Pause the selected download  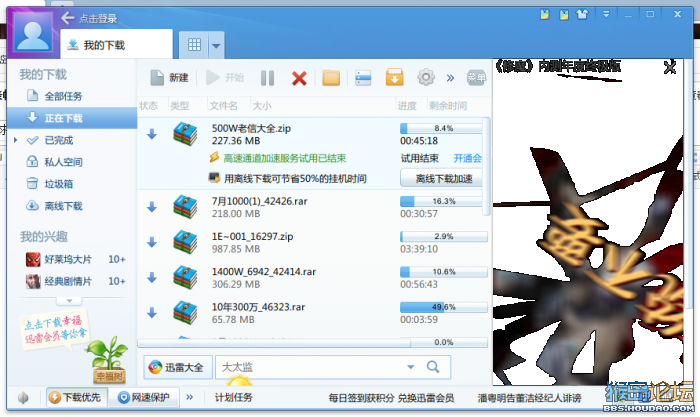267,78
